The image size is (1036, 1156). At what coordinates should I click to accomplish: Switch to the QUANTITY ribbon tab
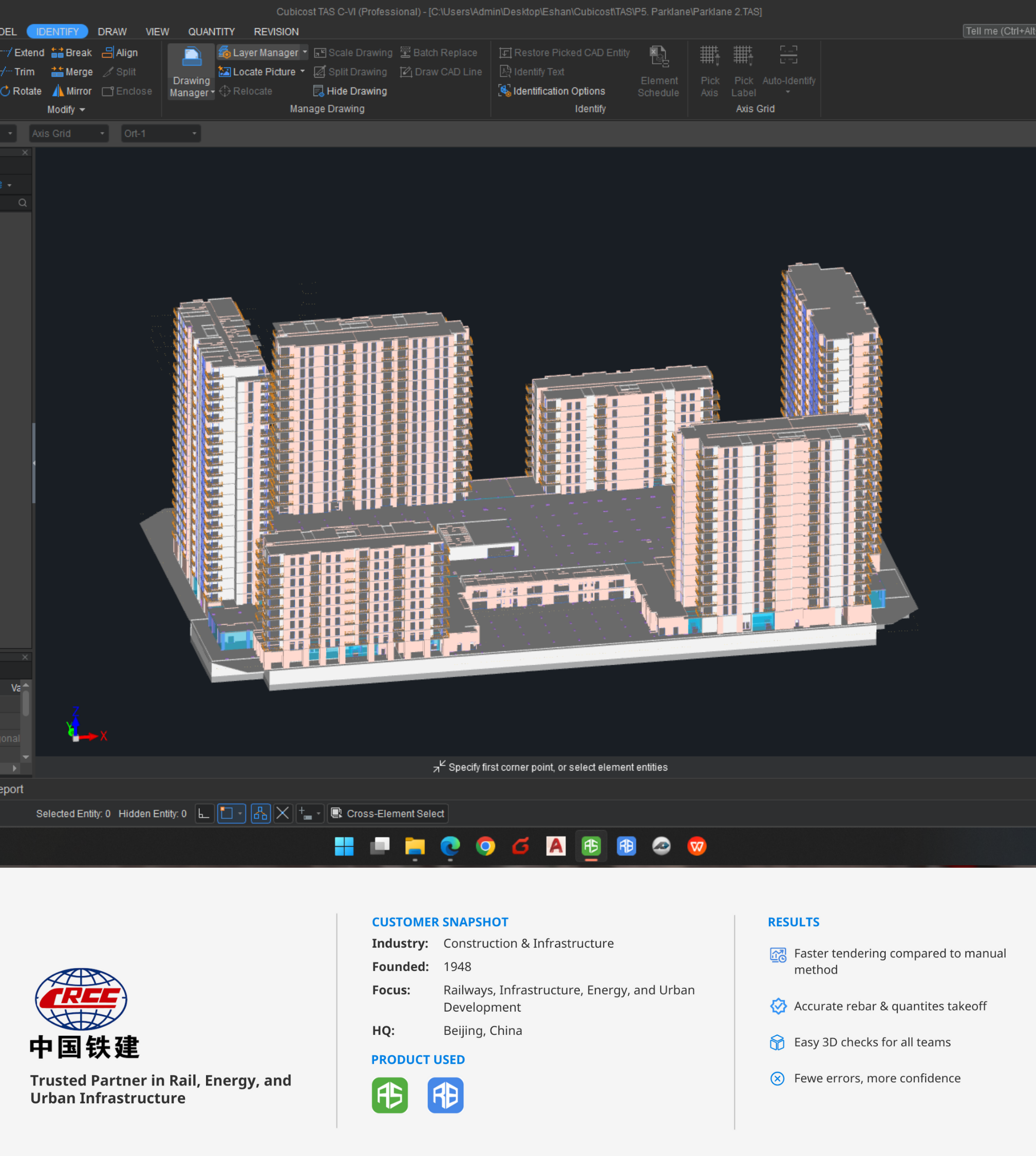[211, 31]
